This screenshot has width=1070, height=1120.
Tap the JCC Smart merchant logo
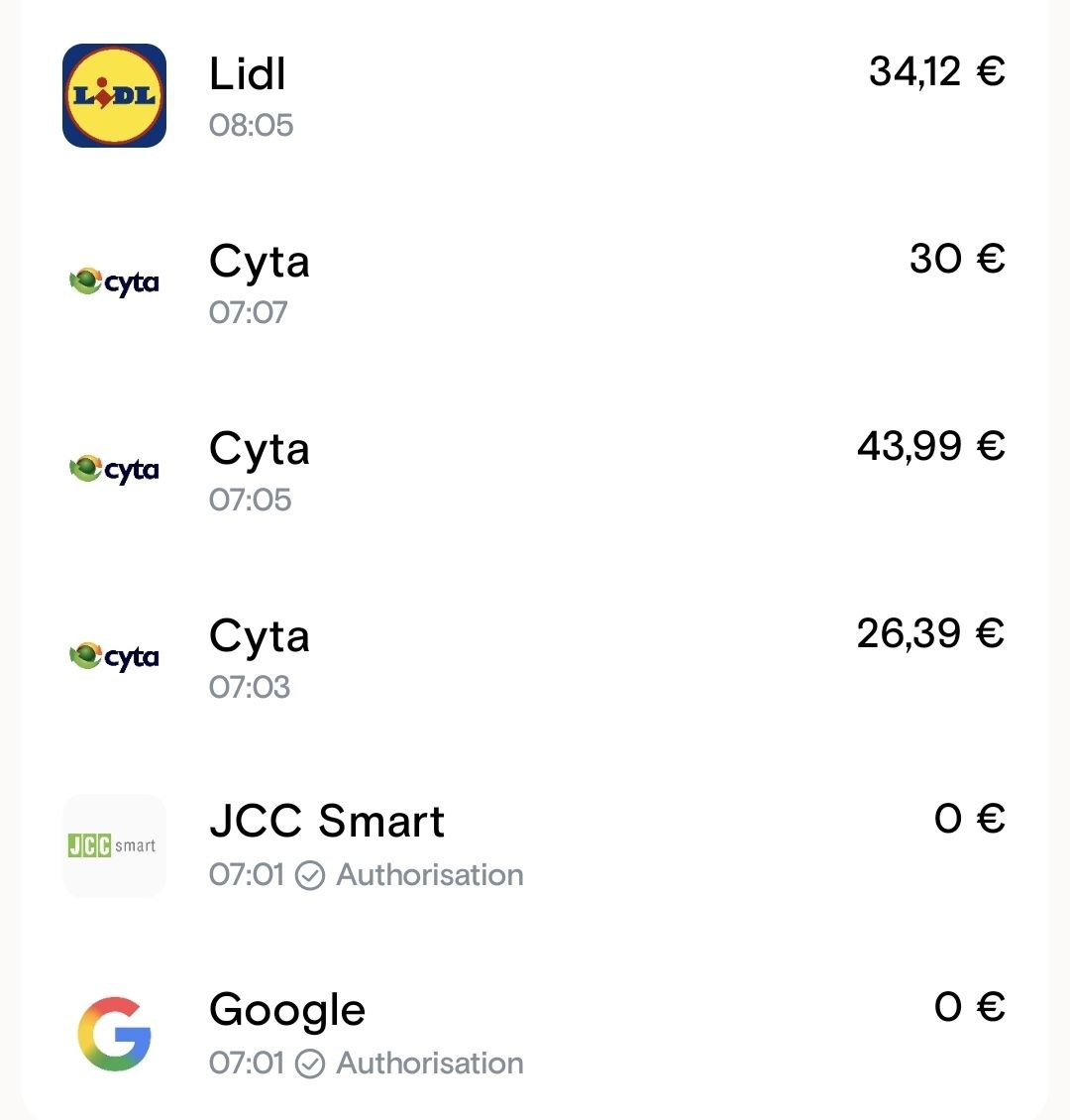point(114,845)
